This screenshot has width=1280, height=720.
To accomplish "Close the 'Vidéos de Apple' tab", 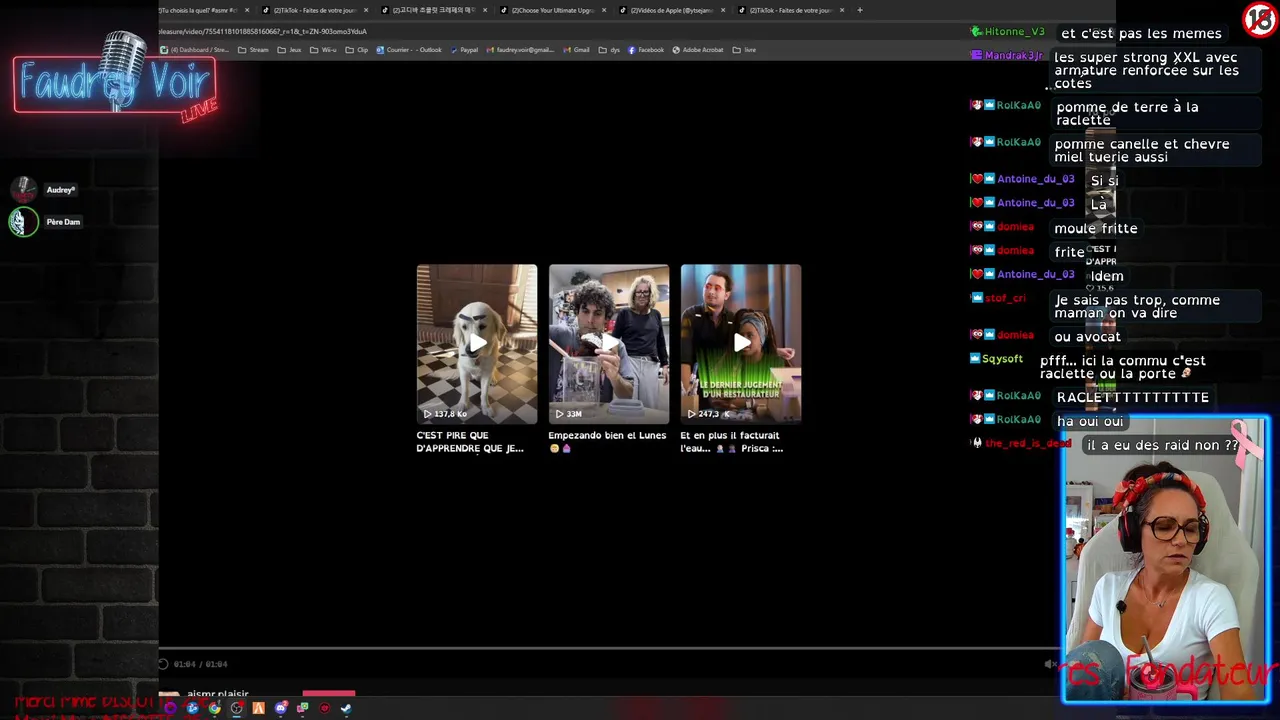I will click(723, 10).
